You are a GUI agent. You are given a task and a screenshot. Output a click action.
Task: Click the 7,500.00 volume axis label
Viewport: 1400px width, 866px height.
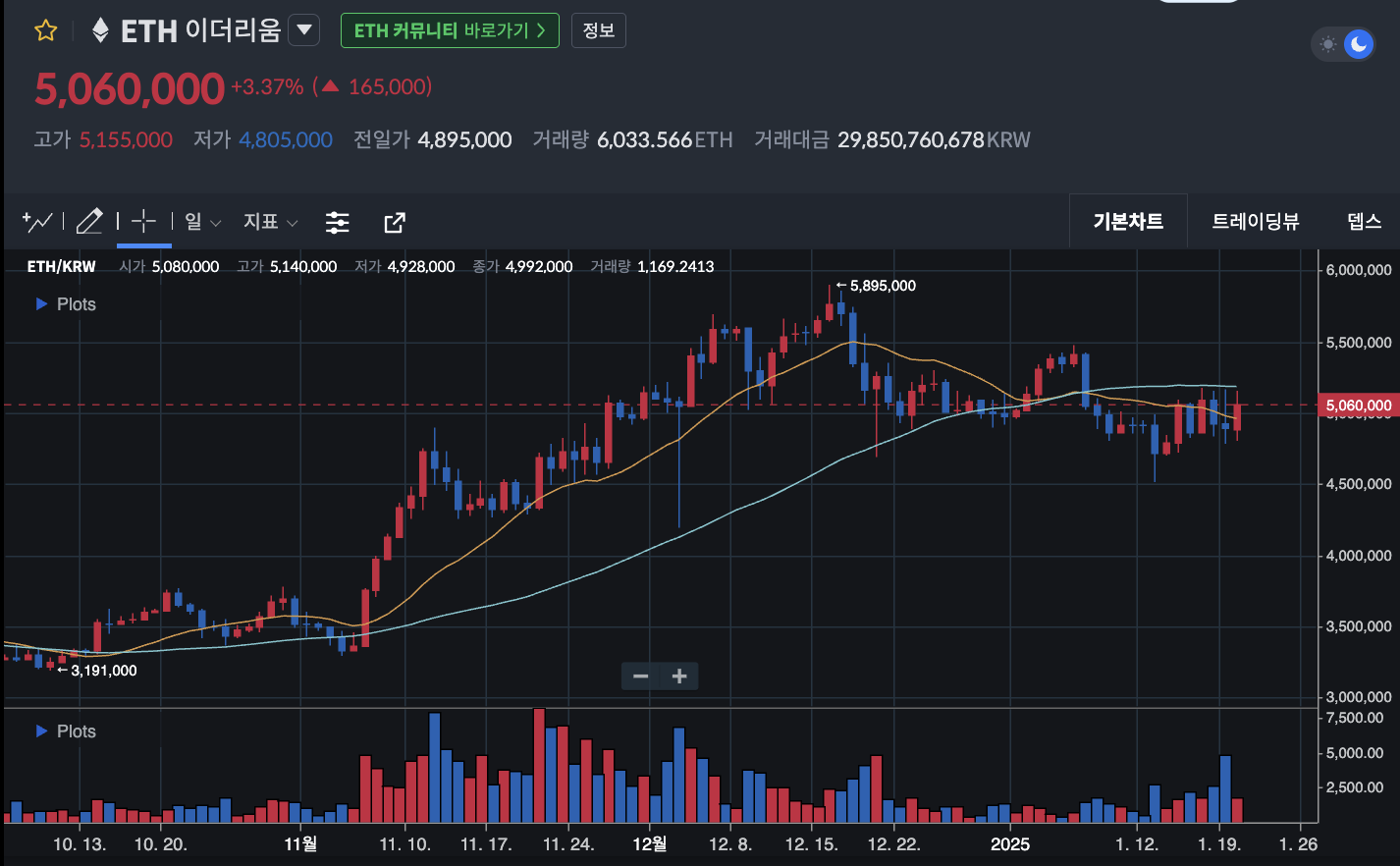click(1354, 718)
